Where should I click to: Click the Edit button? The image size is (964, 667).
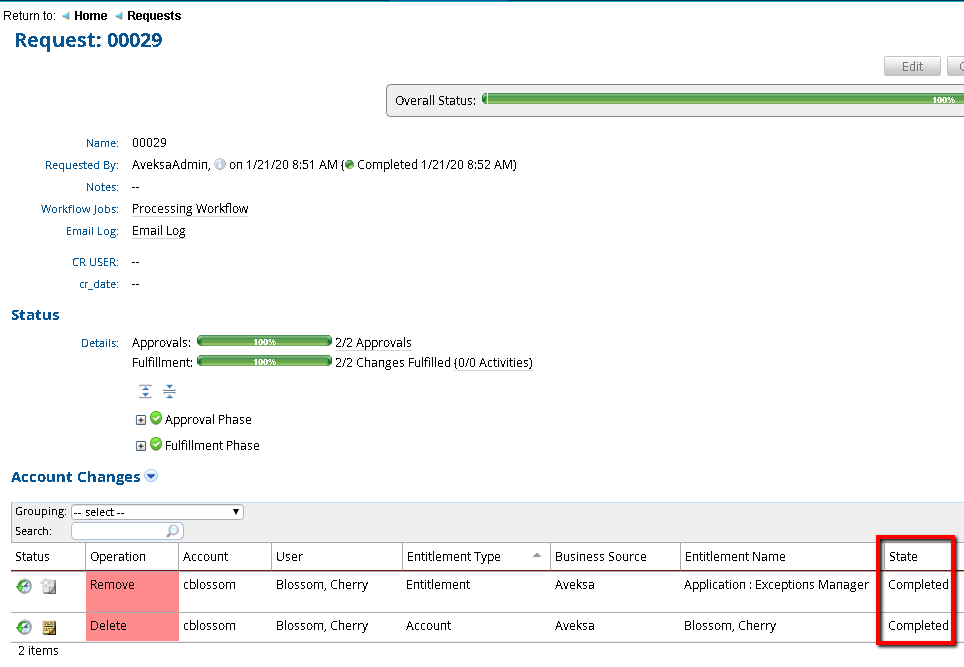[x=911, y=66]
